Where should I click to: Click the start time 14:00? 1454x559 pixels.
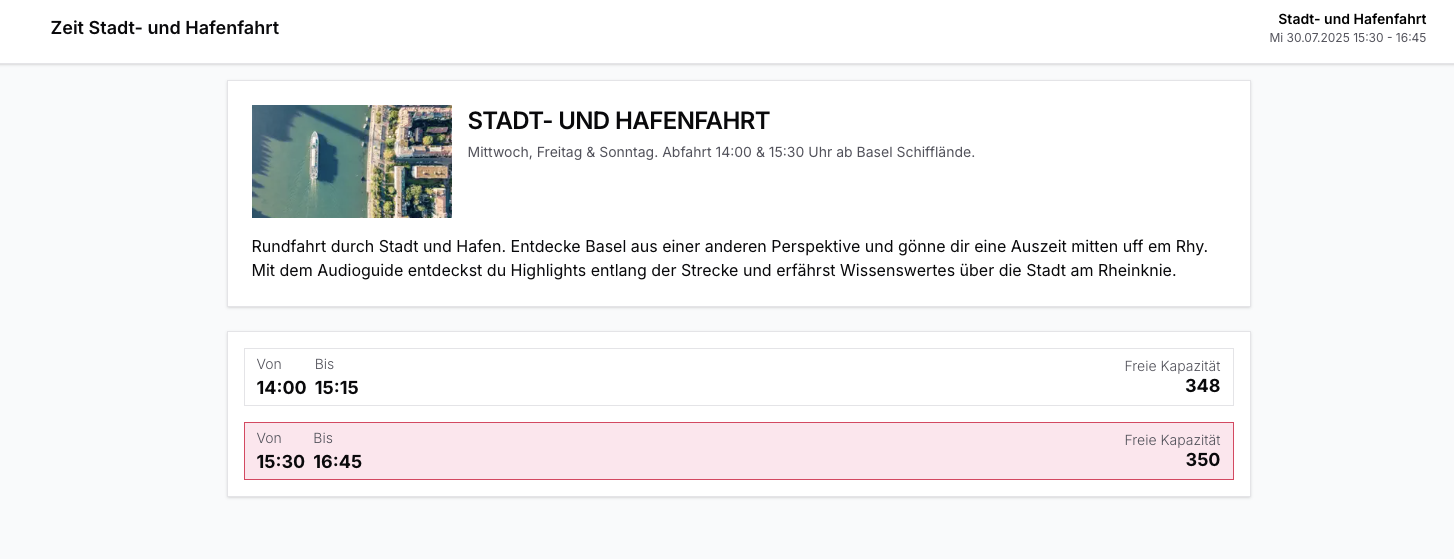pyautogui.click(x=281, y=388)
